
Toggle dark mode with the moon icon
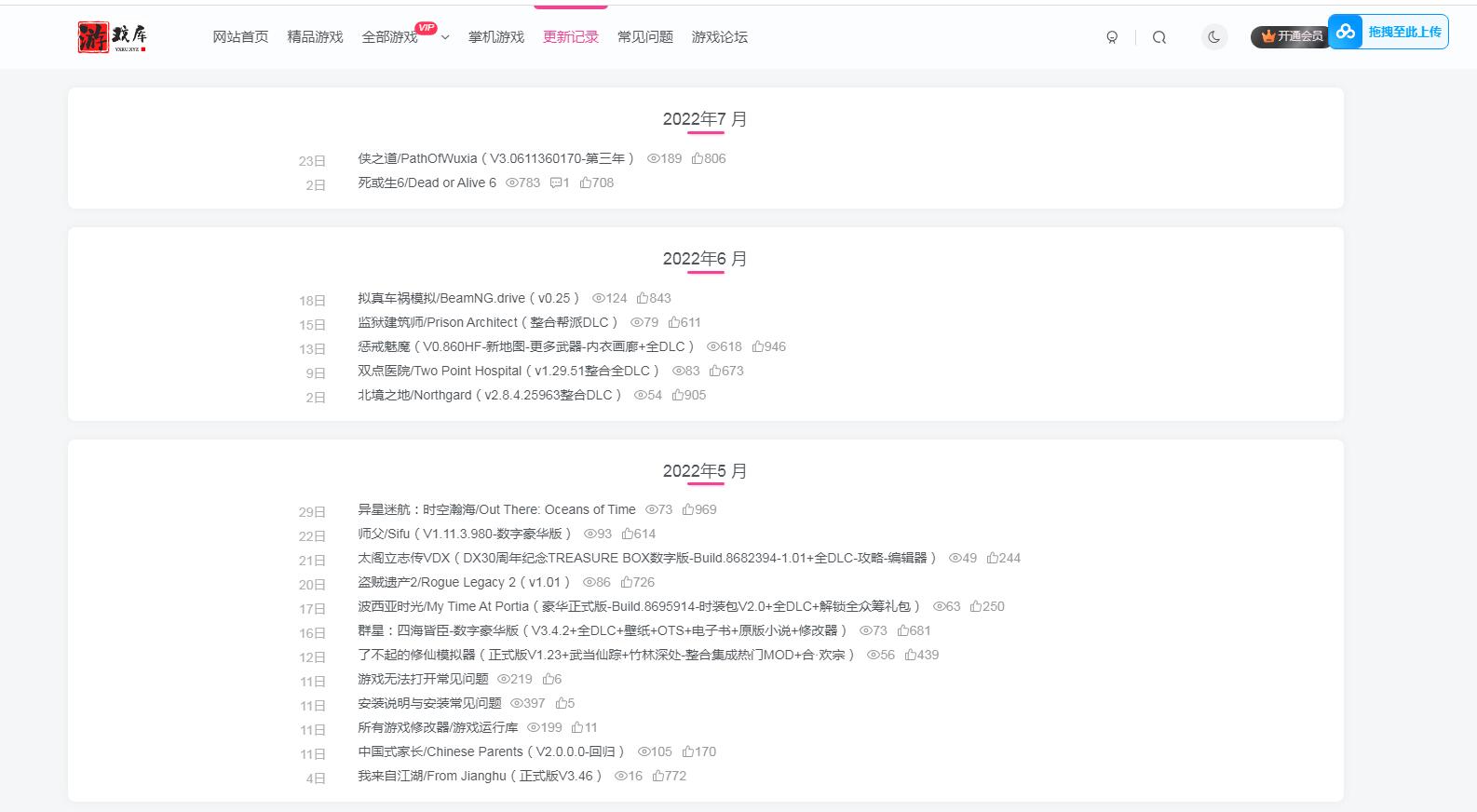click(1213, 37)
